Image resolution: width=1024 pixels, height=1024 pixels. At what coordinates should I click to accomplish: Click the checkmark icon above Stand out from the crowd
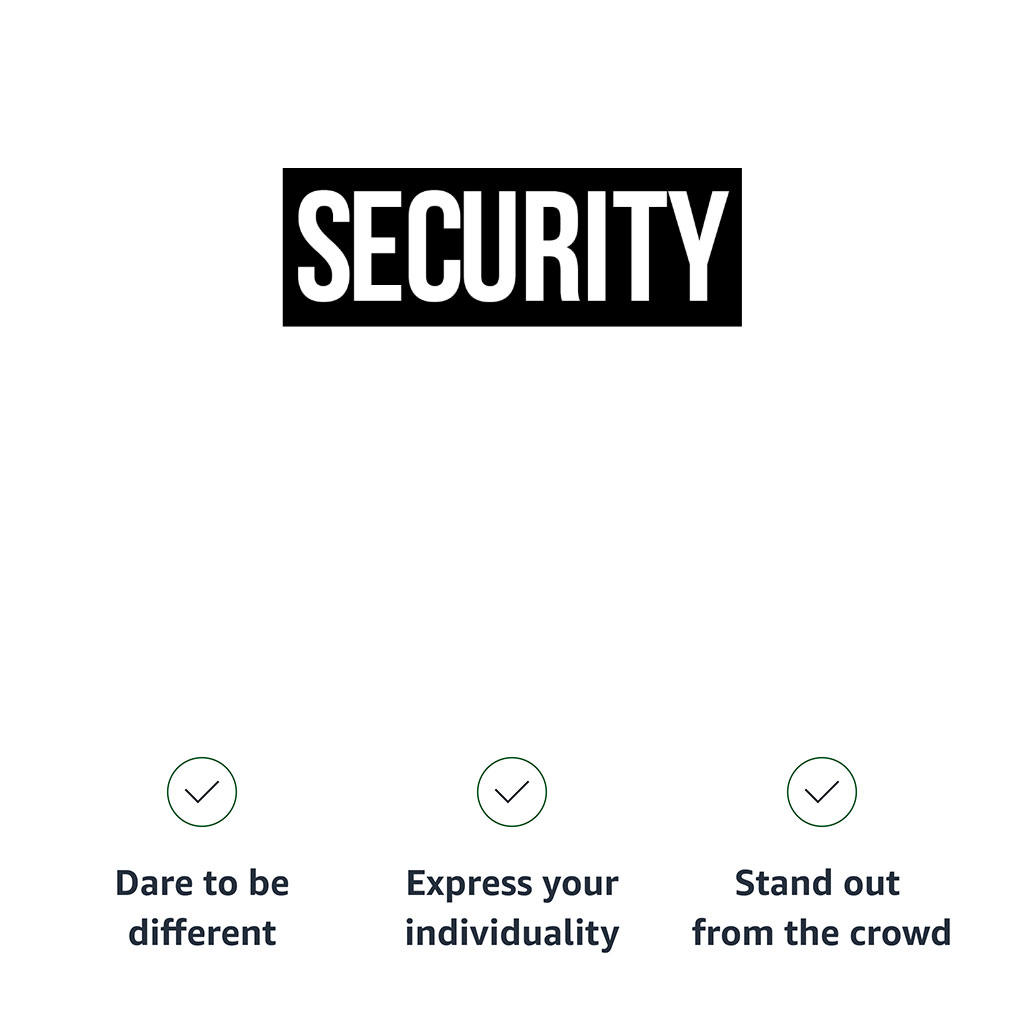coord(822,792)
